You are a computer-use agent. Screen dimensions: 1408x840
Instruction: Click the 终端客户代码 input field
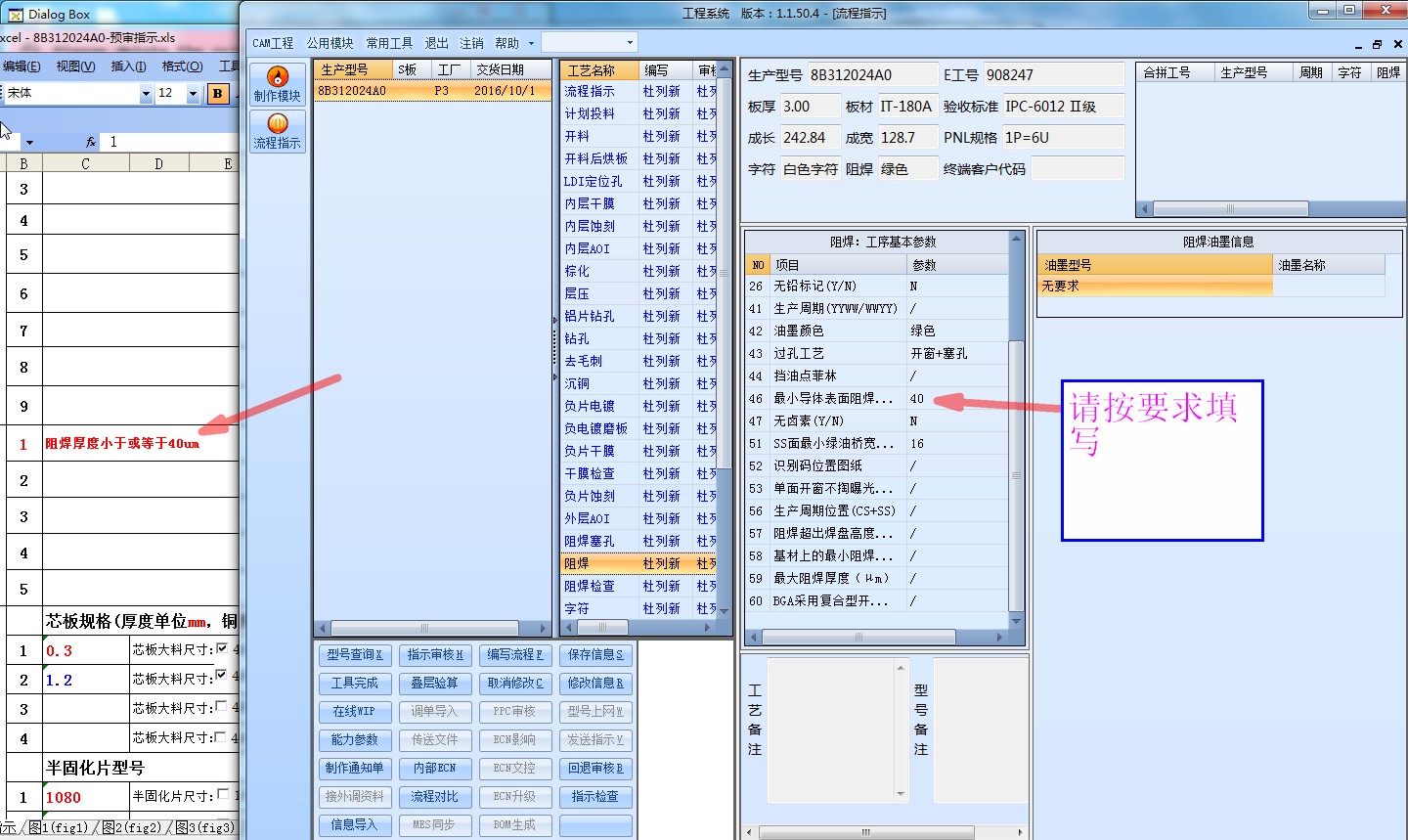click(x=1077, y=169)
